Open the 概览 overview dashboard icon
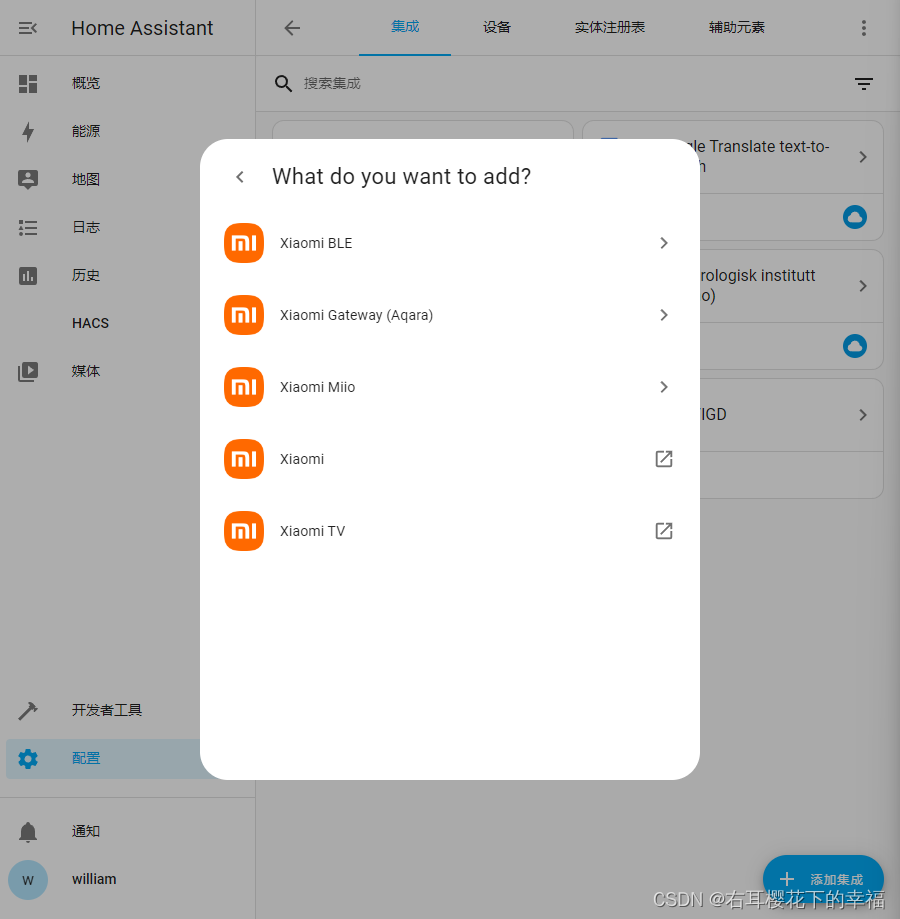The image size is (900, 919). 28,84
